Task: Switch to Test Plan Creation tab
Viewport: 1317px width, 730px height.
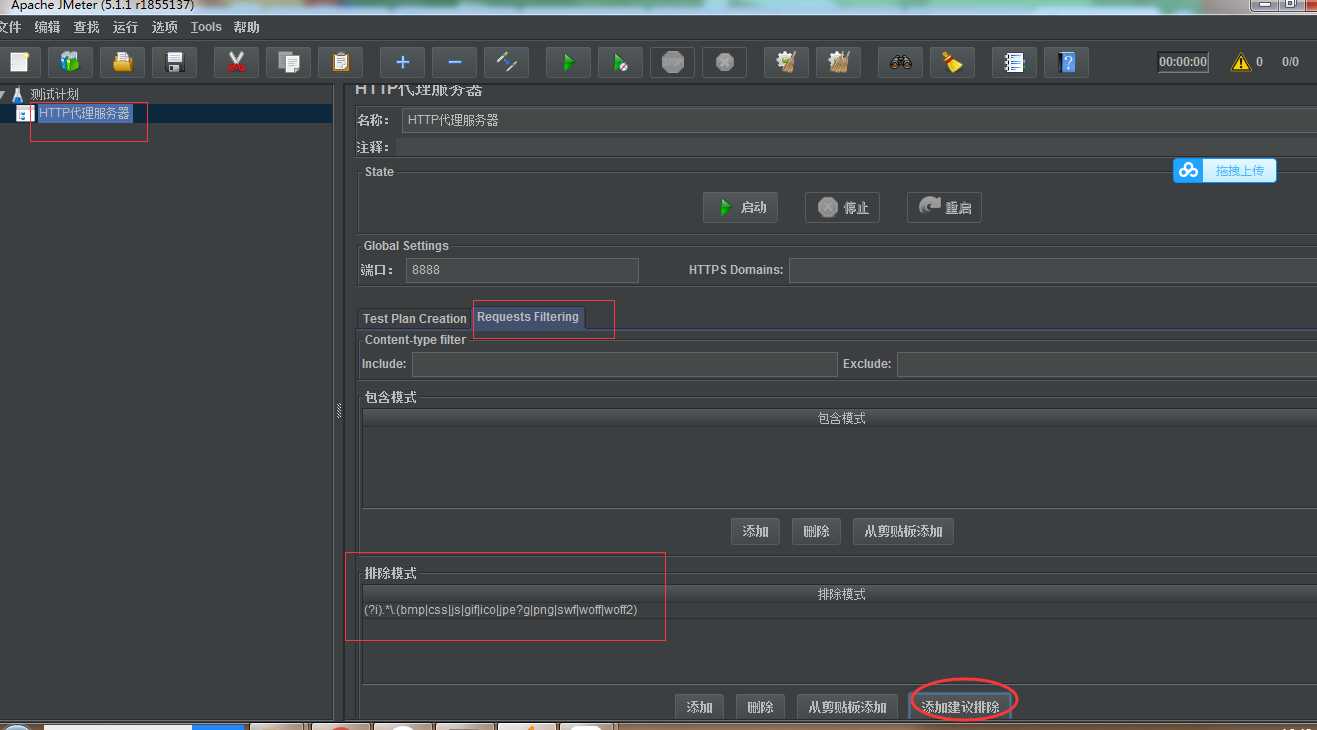Action: (415, 318)
